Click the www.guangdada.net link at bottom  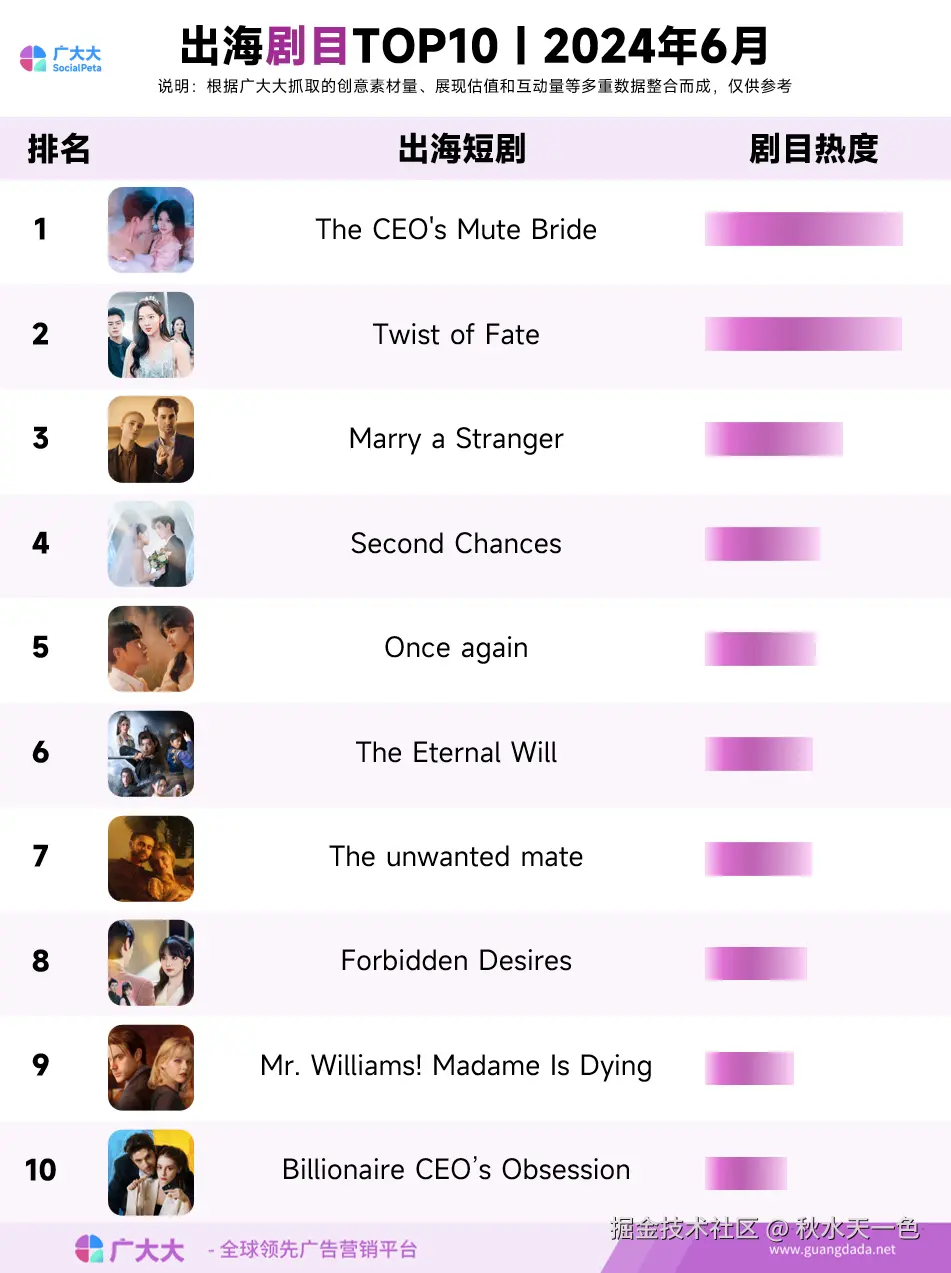point(832,1250)
